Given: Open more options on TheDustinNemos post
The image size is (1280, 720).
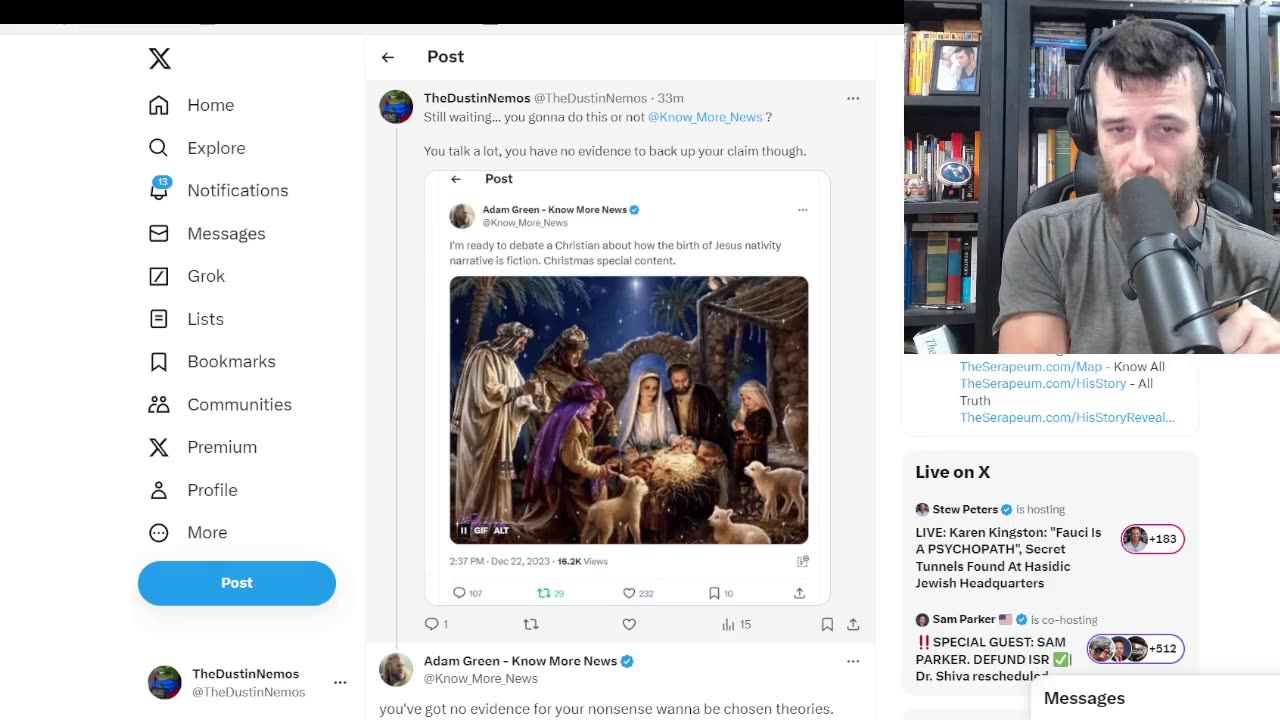Looking at the screenshot, I should pos(853,98).
